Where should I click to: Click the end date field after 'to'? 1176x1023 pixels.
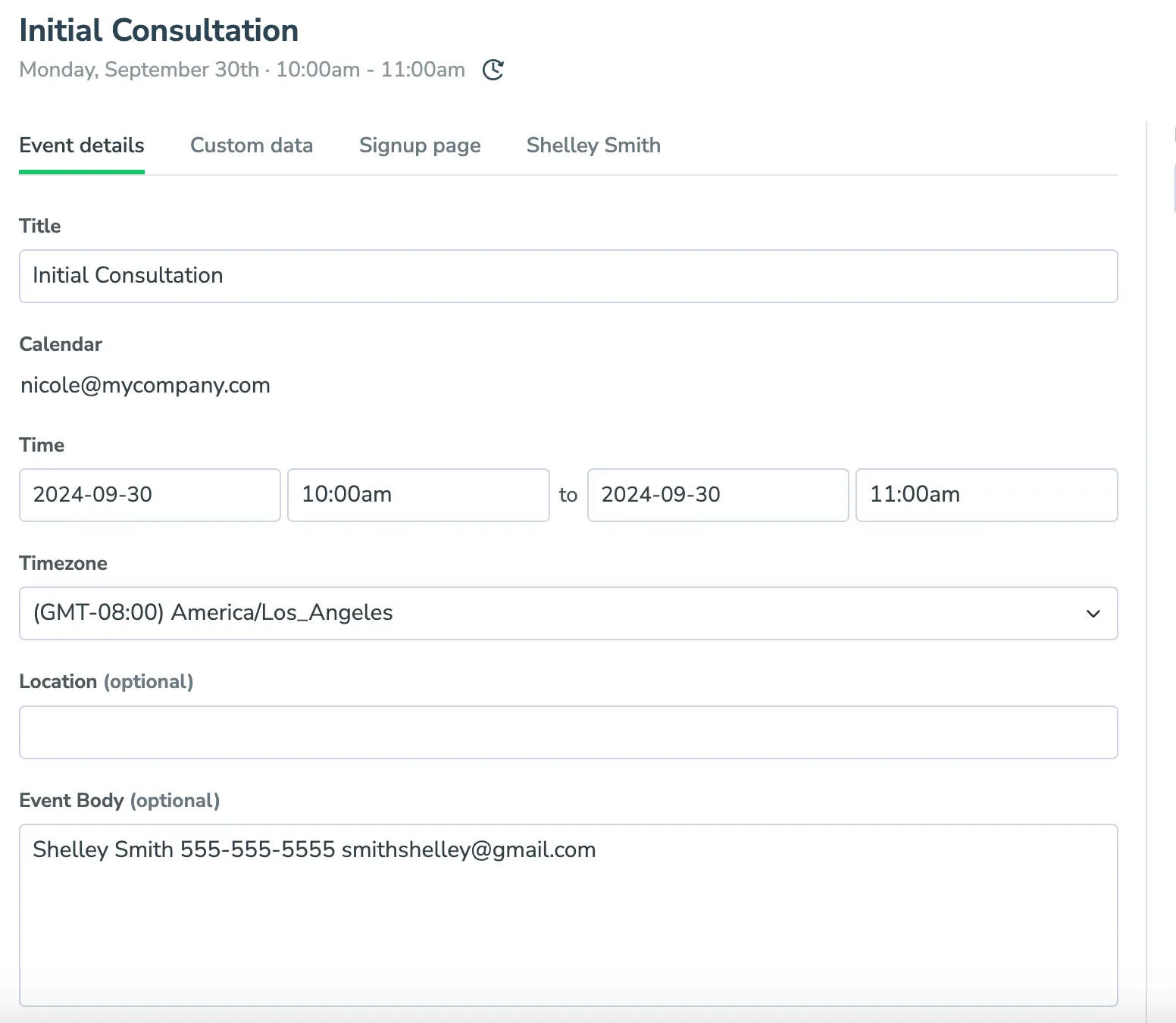717,495
